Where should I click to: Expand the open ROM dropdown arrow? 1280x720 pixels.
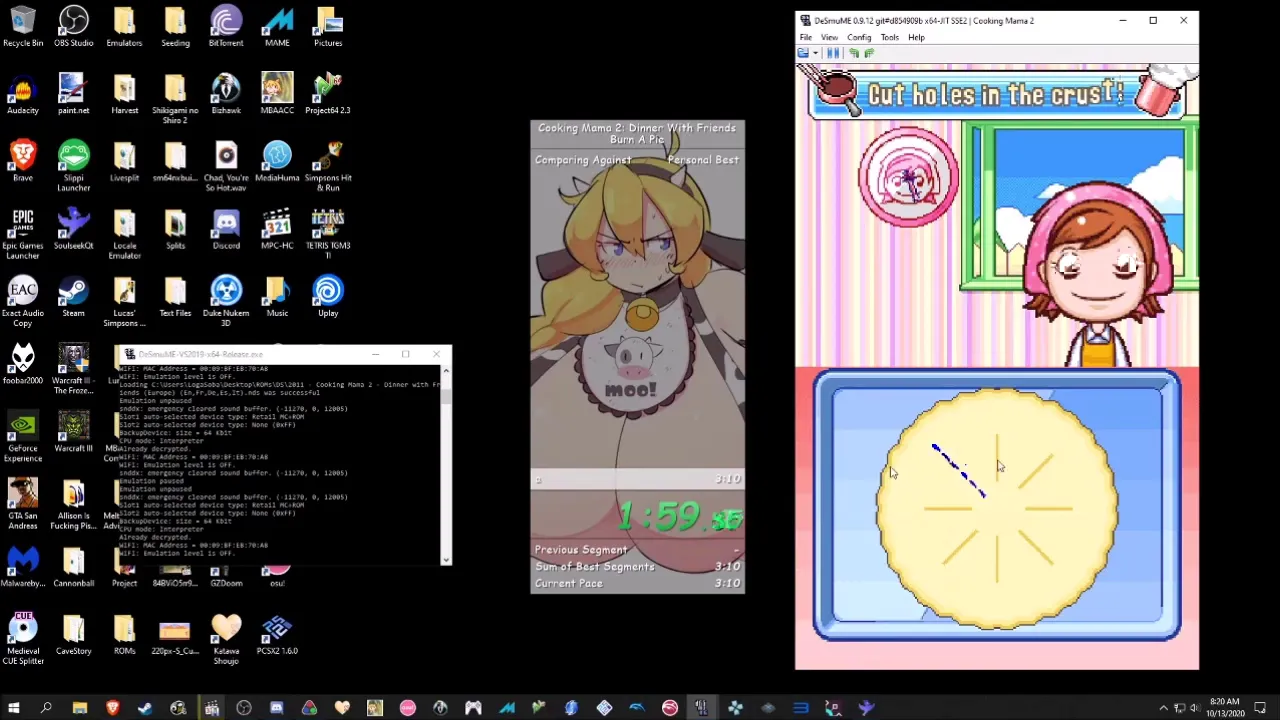tap(814, 53)
